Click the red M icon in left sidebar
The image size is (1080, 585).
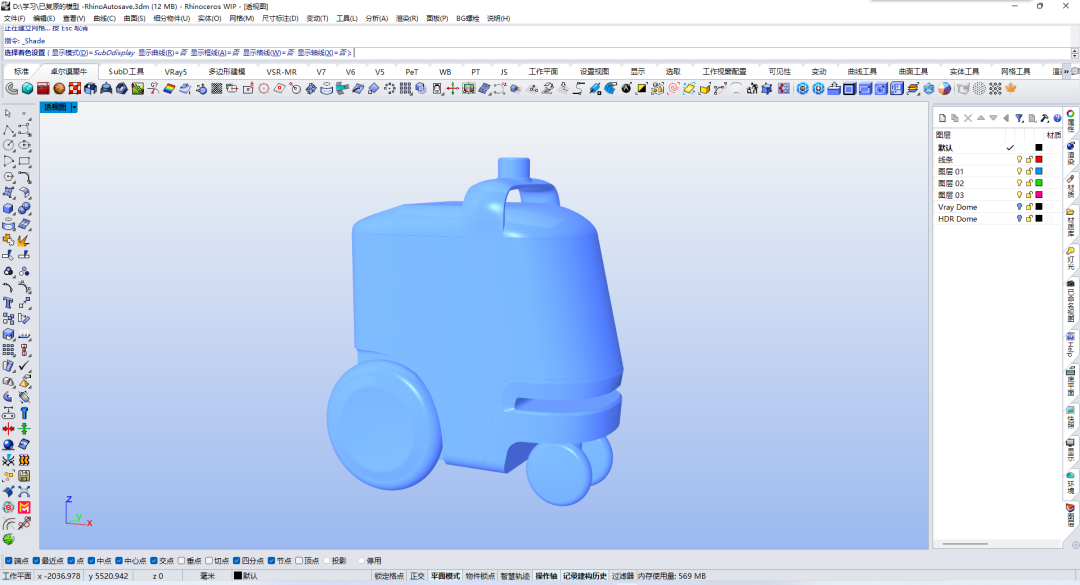(24, 507)
